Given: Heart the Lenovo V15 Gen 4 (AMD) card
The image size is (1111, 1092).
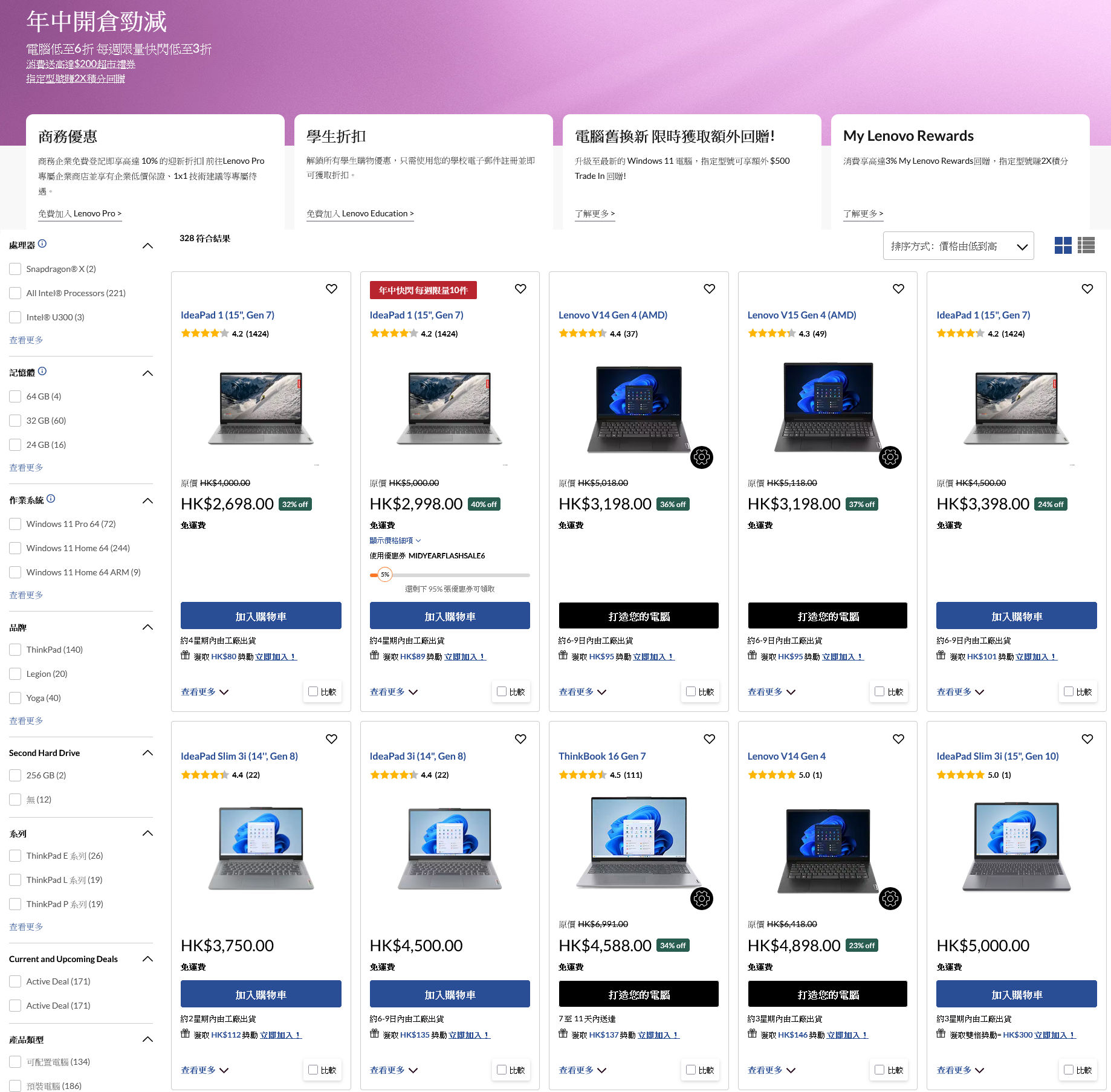Looking at the screenshot, I should [899, 289].
